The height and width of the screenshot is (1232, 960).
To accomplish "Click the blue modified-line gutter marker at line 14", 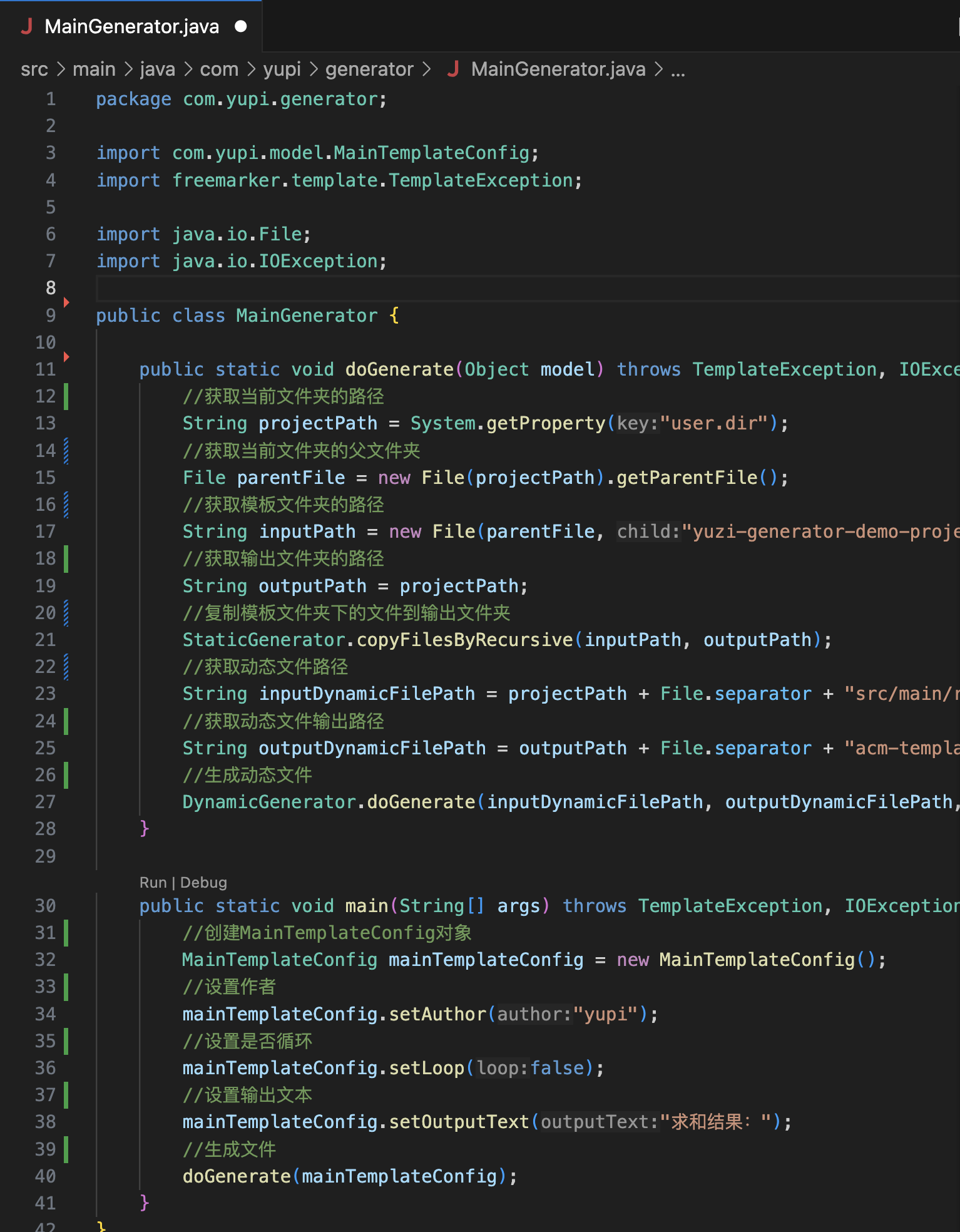I will 66,451.
